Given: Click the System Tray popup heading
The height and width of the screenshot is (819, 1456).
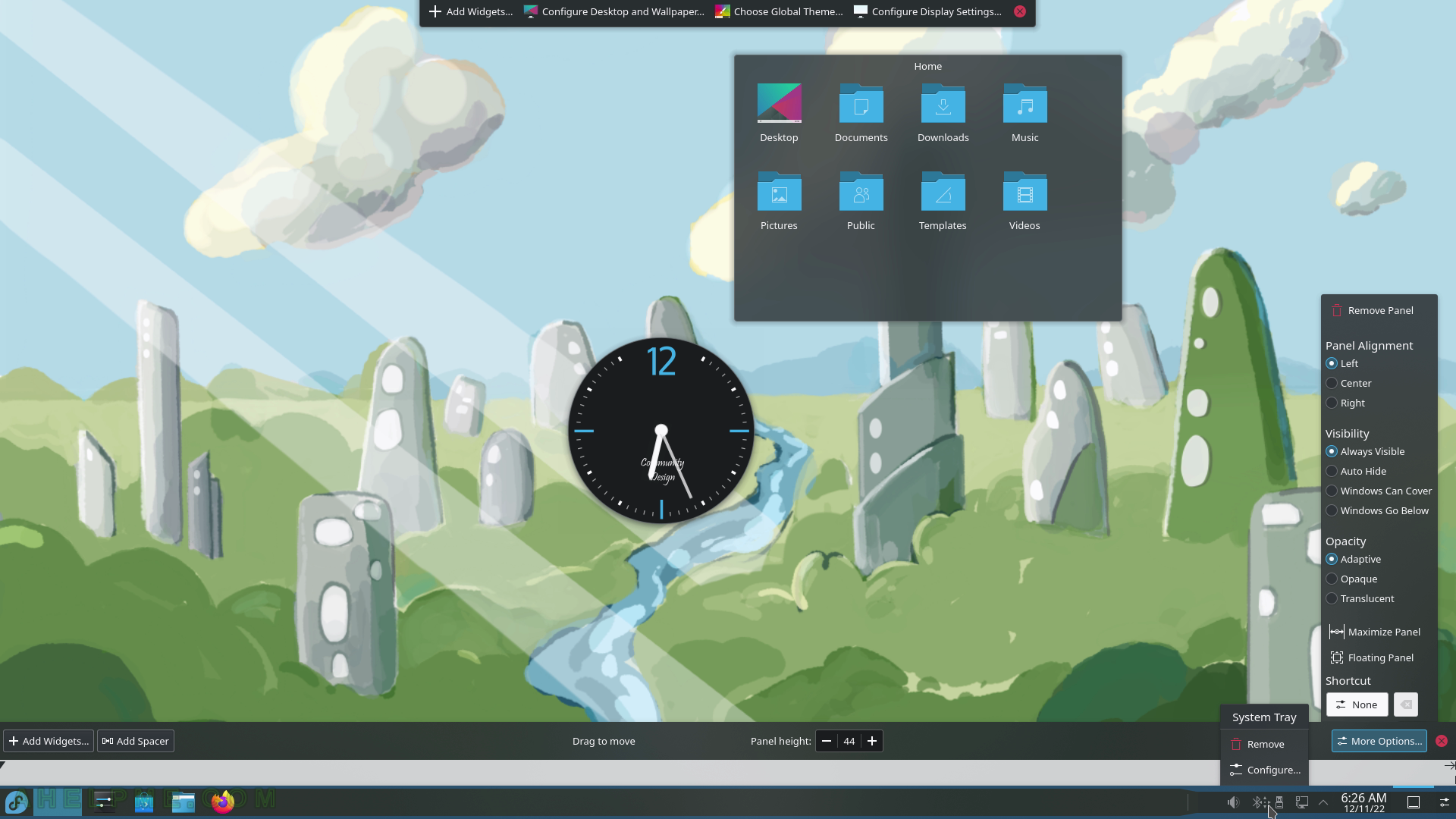Looking at the screenshot, I should tap(1264, 717).
